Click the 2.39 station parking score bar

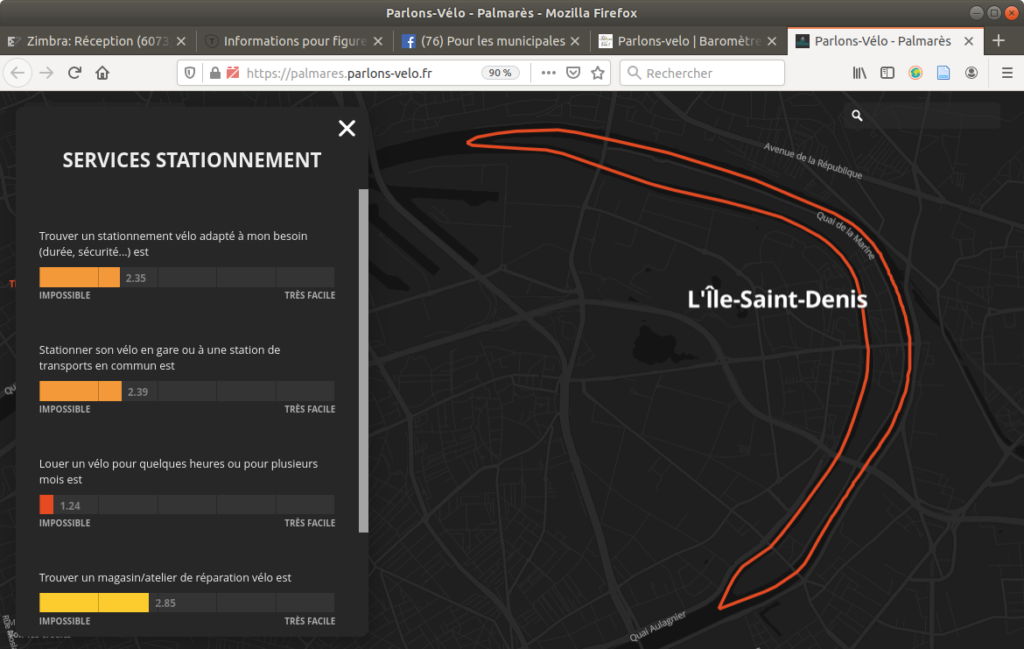[x=187, y=391]
